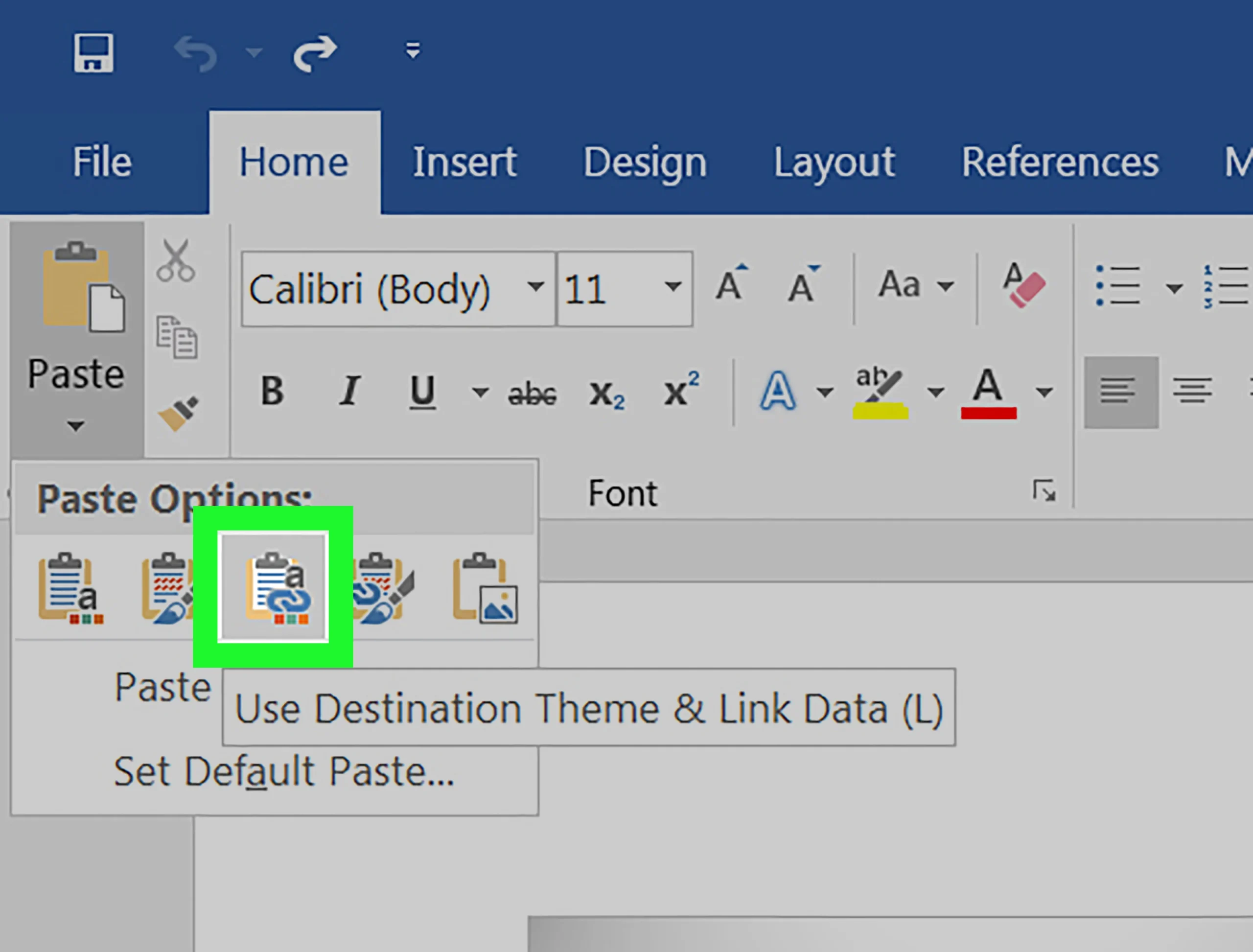Toggle Subscript formatting

607,394
